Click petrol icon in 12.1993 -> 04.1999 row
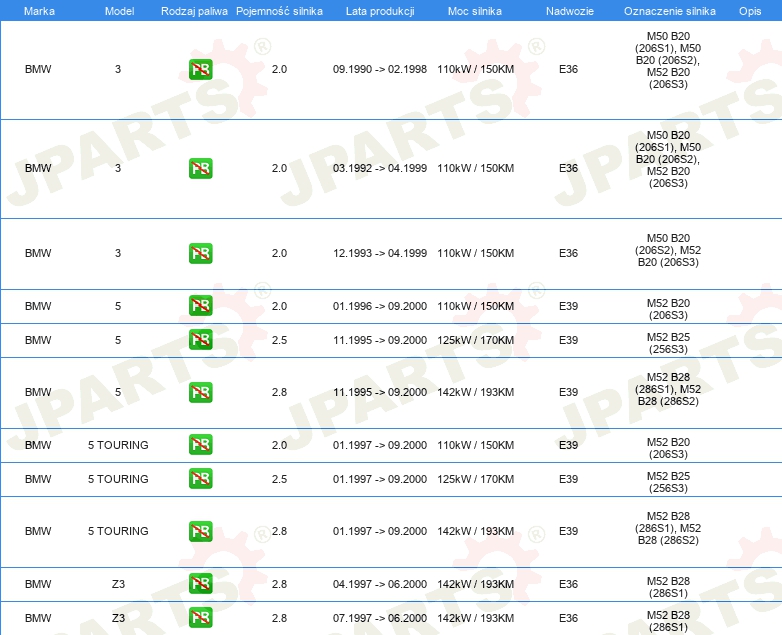 tap(200, 253)
